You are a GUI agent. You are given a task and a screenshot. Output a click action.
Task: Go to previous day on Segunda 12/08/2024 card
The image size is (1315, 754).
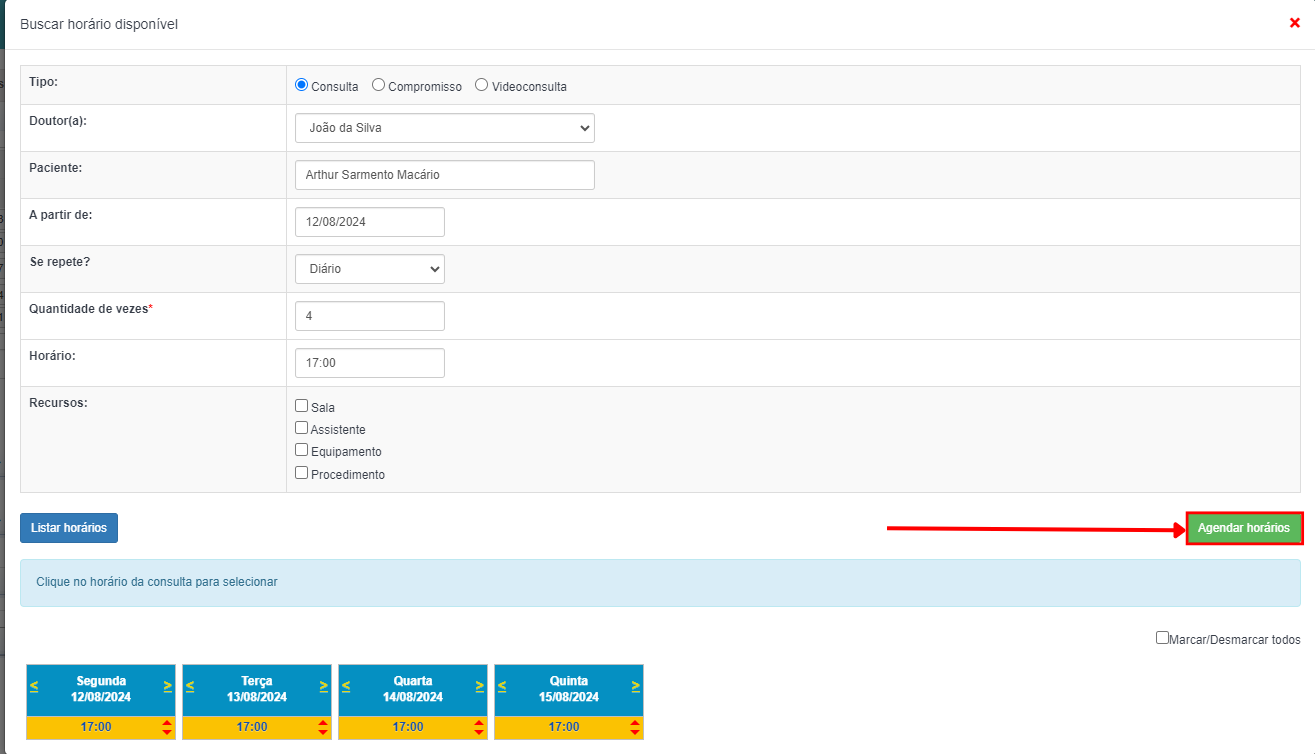click(x=34, y=686)
